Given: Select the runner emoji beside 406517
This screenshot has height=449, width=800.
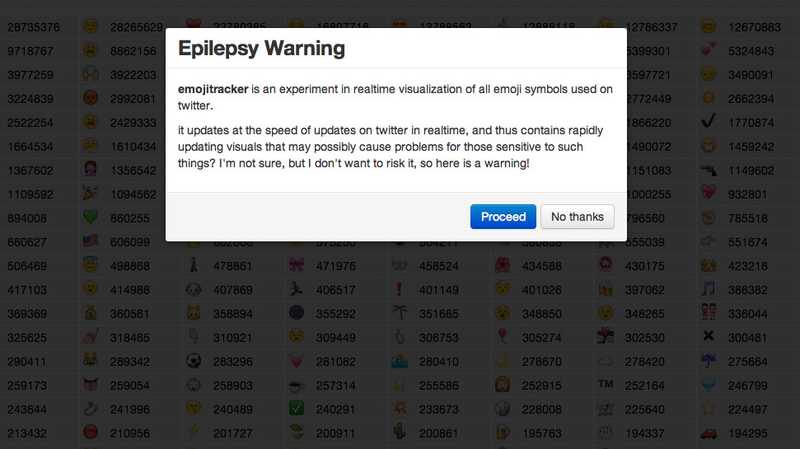Looking at the screenshot, I should click(296, 289).
